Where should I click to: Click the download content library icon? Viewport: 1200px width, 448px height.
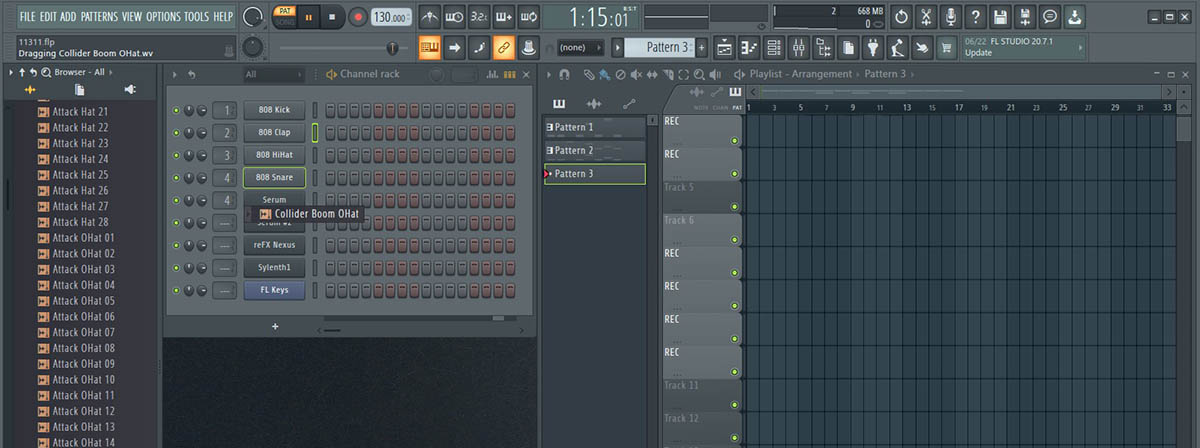tap(1075, 17)
